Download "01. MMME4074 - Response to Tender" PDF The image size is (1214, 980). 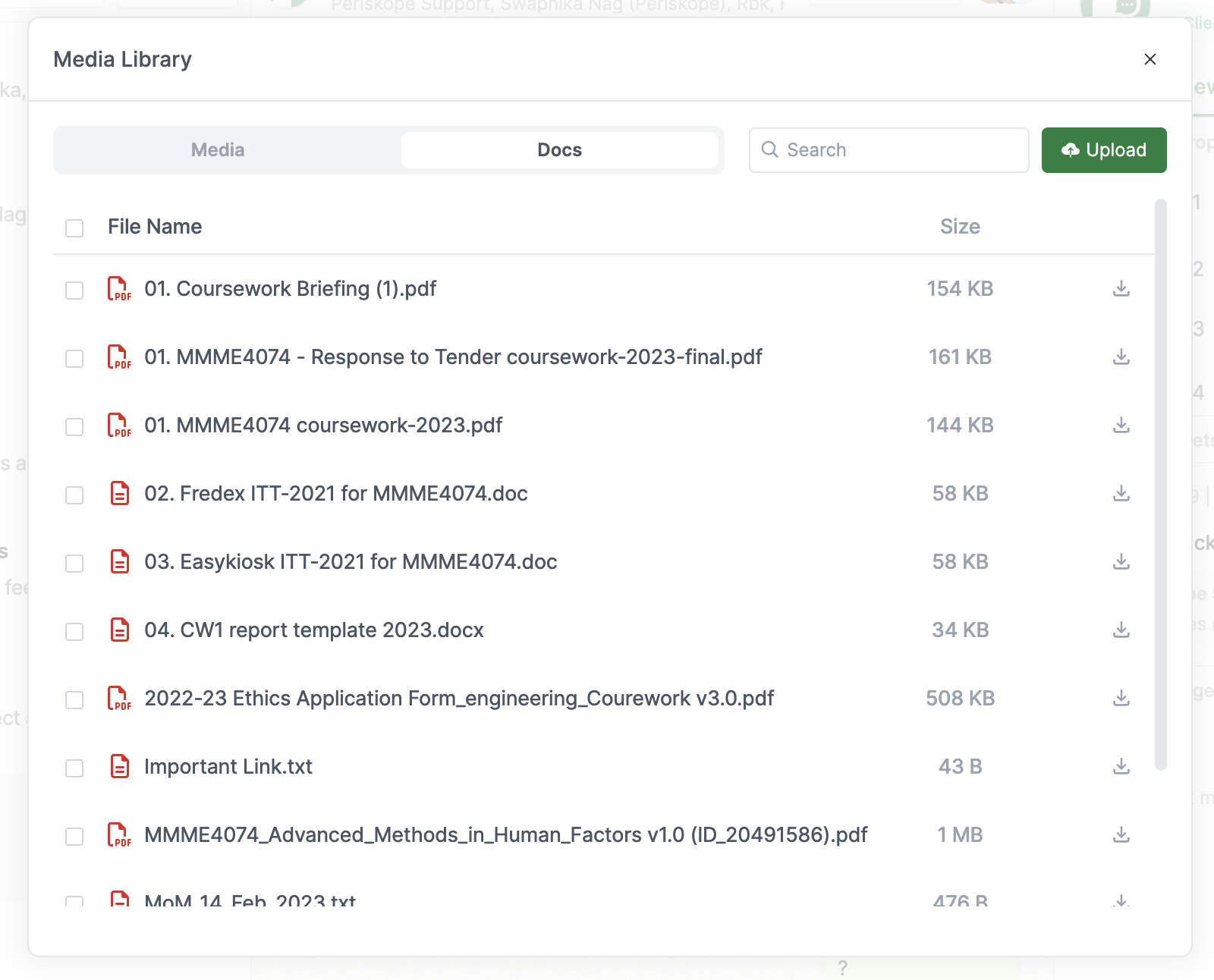point(1121,357)
